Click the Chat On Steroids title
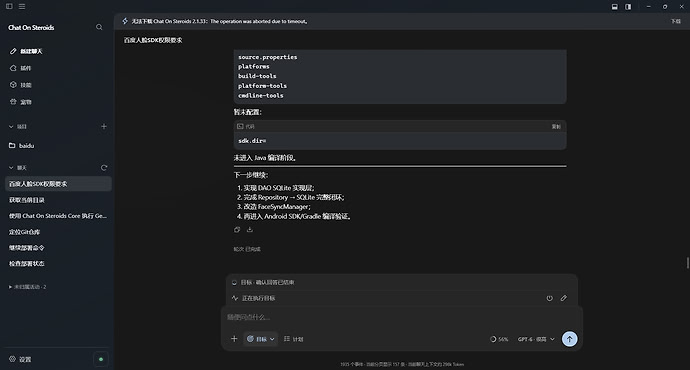The image size is (690, 370). pyautogui.click(x=31, y=27)
